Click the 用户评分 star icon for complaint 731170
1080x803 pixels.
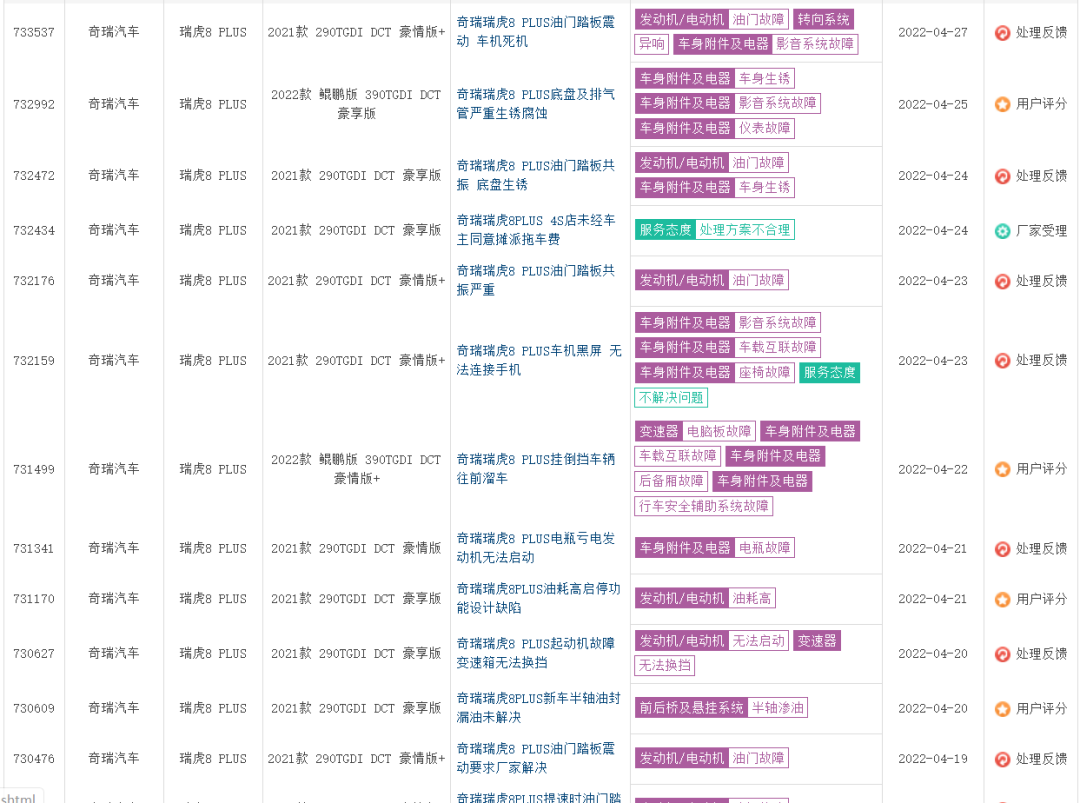click(x=1002, y=599)
